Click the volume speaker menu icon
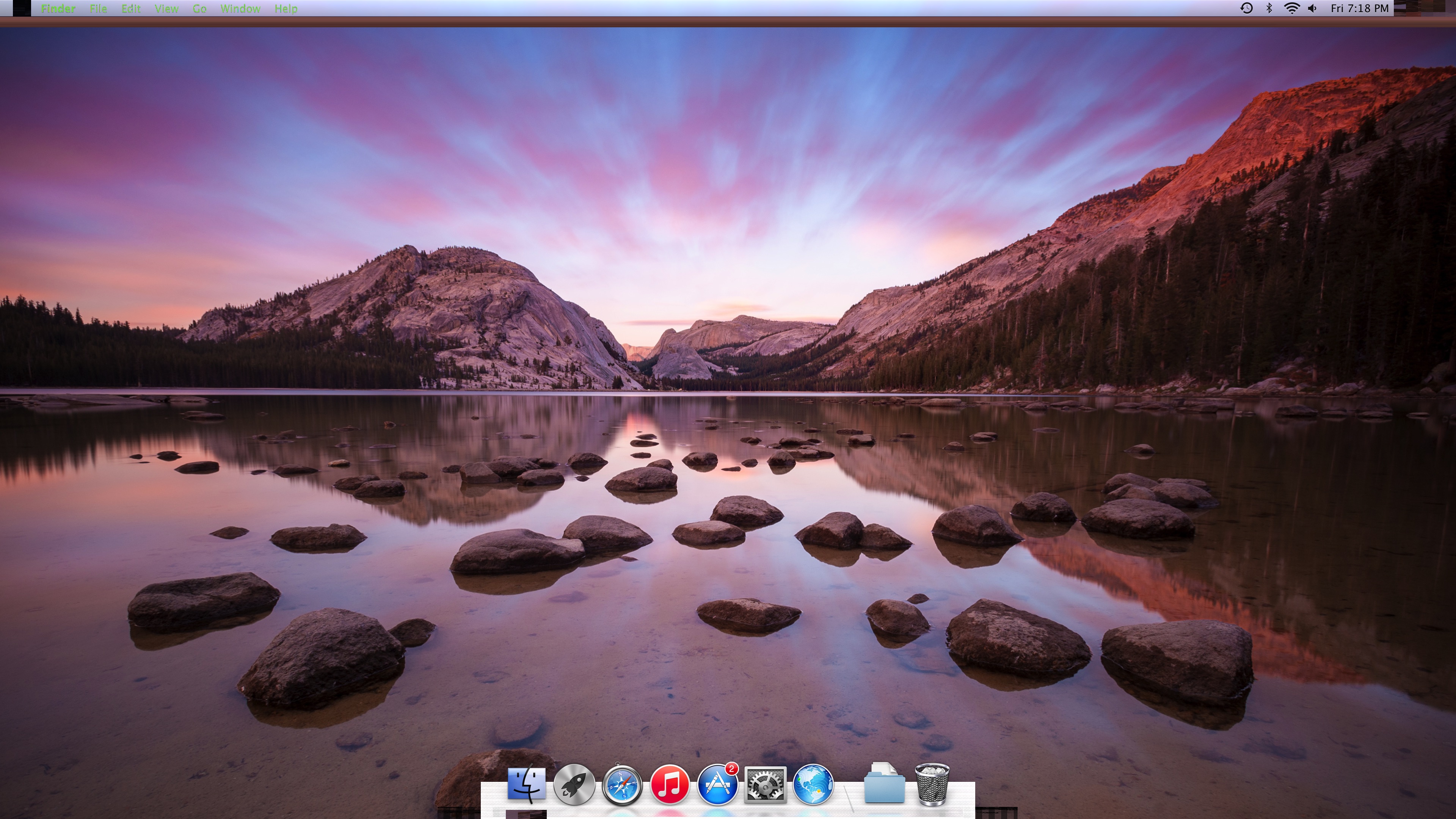 (1312, 8)
